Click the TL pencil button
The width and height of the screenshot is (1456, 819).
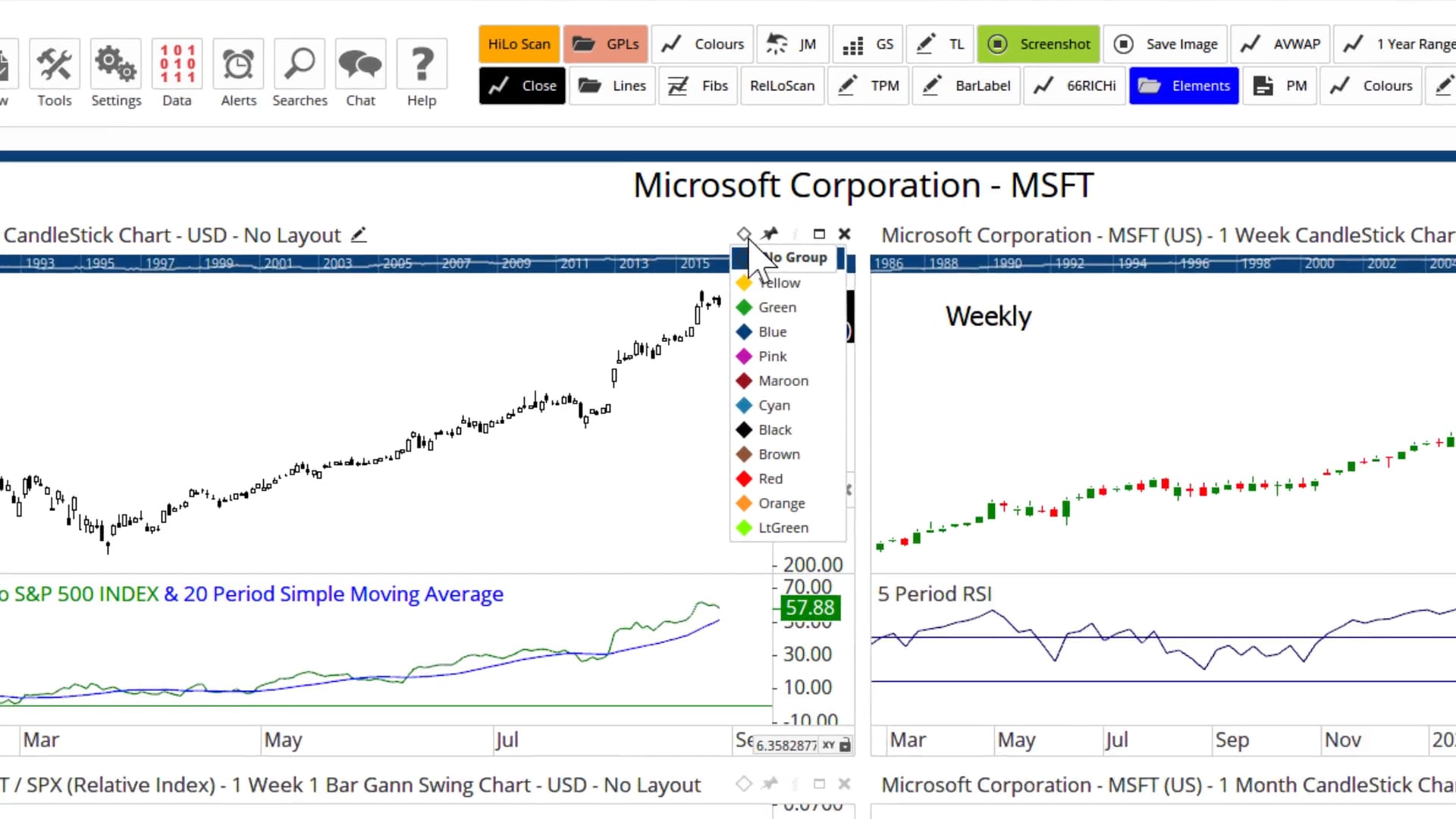(941, 44)
